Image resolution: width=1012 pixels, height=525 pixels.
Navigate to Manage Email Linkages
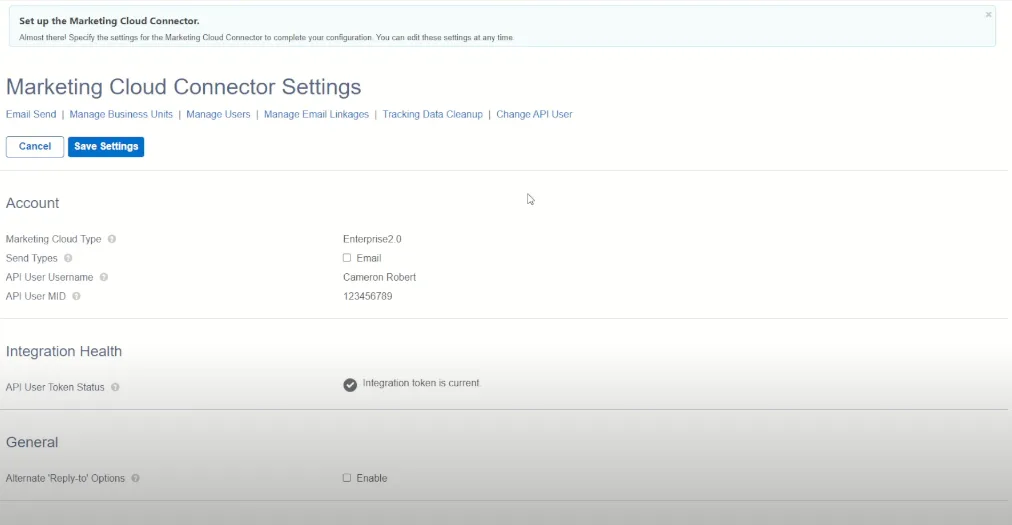pos(316,115)
